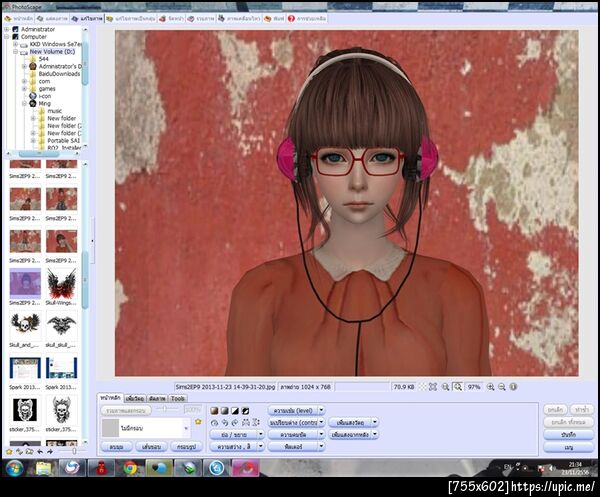
Task: Open the Windows Start orb
Action: click(x=15, y=468)
